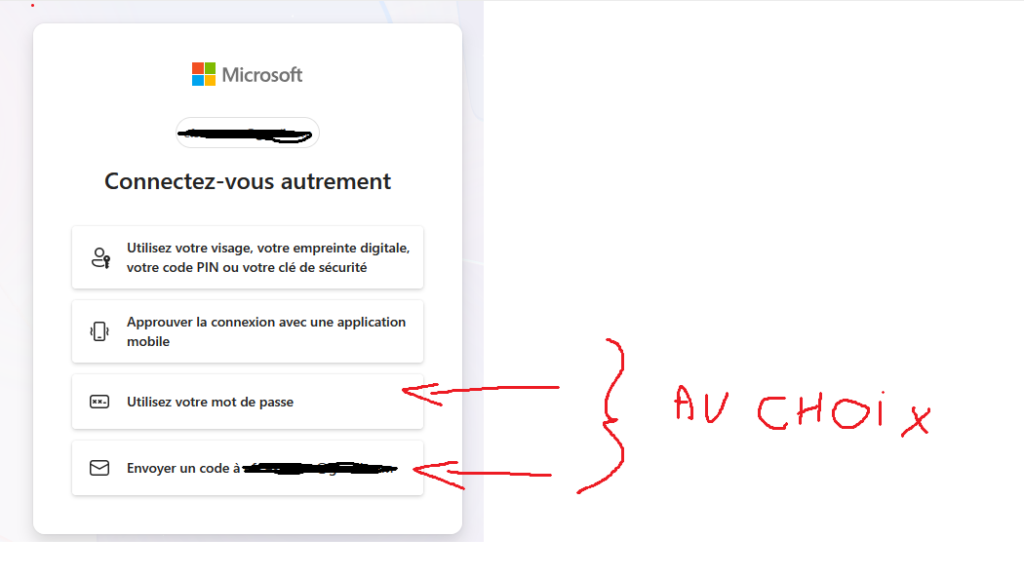This screenshot has height=578, width=1024.
Task: Click the red arrow pointing at send code option
Action: pos(482,474)
